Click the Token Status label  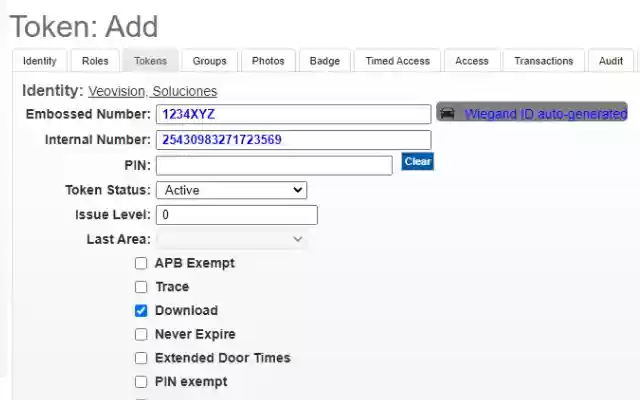coord(108,190)
